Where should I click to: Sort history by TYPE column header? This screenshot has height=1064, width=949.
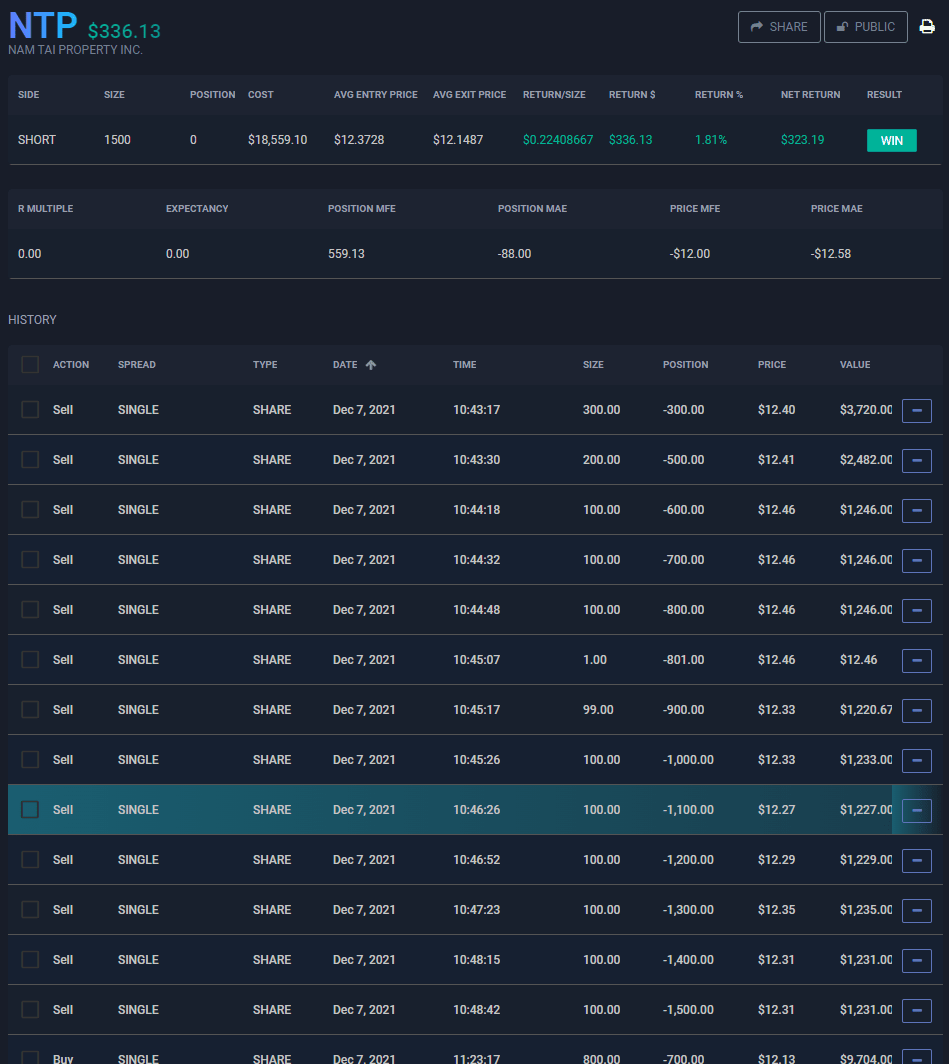click(265, 364)
